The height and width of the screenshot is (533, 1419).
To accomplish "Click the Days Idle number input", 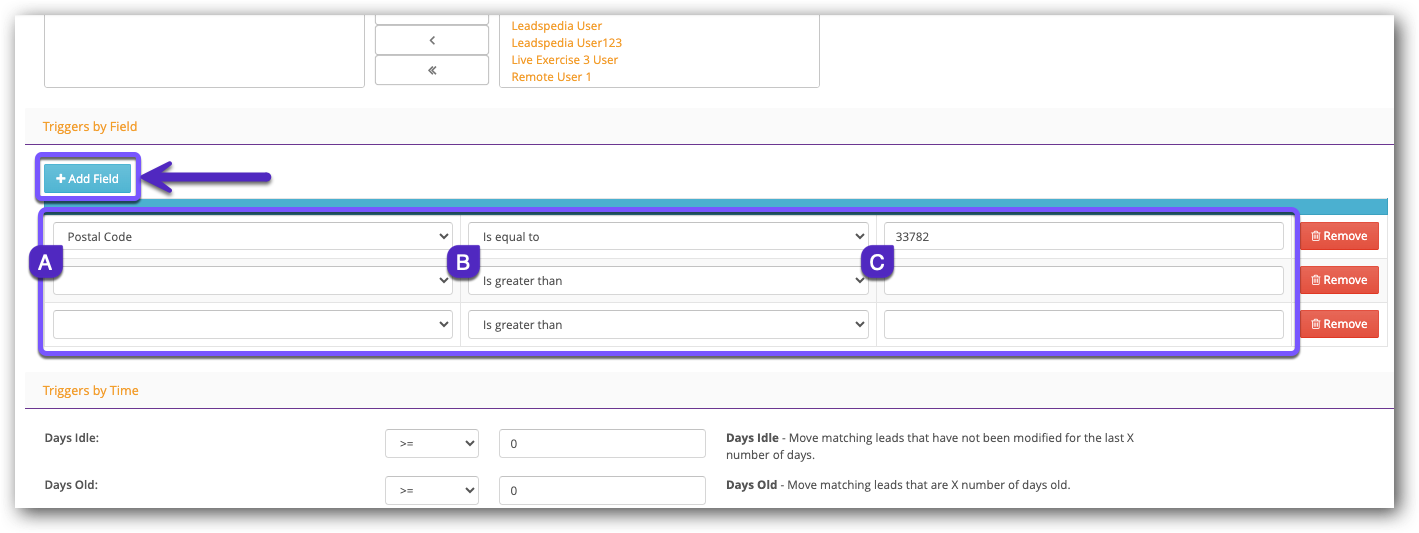I will [x=602, y=444].
